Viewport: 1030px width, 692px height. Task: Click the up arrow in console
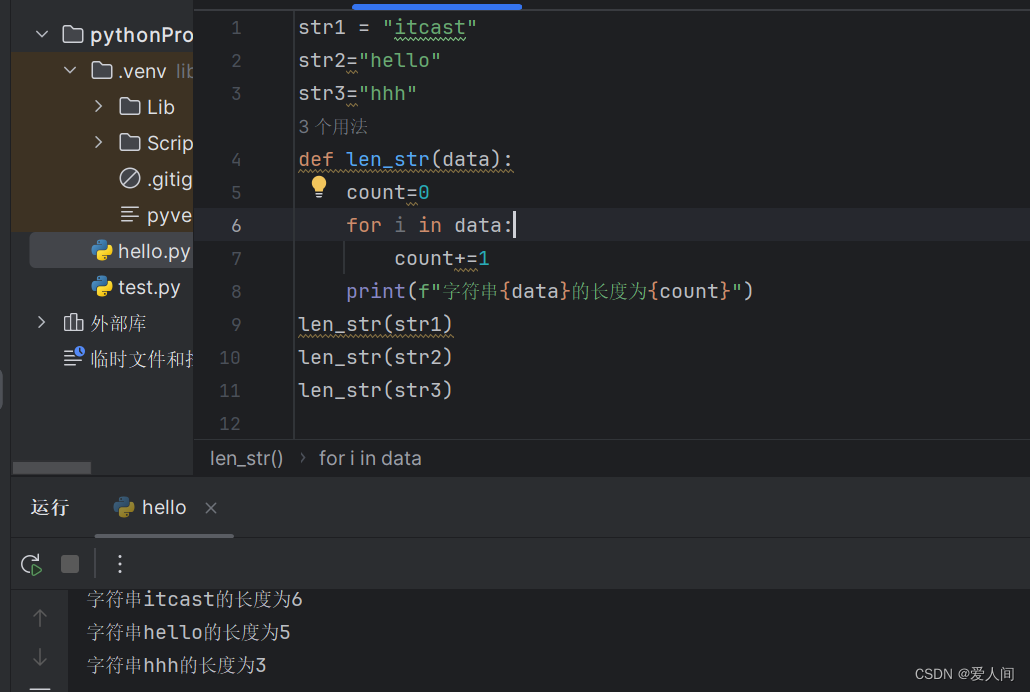(40, 618)
